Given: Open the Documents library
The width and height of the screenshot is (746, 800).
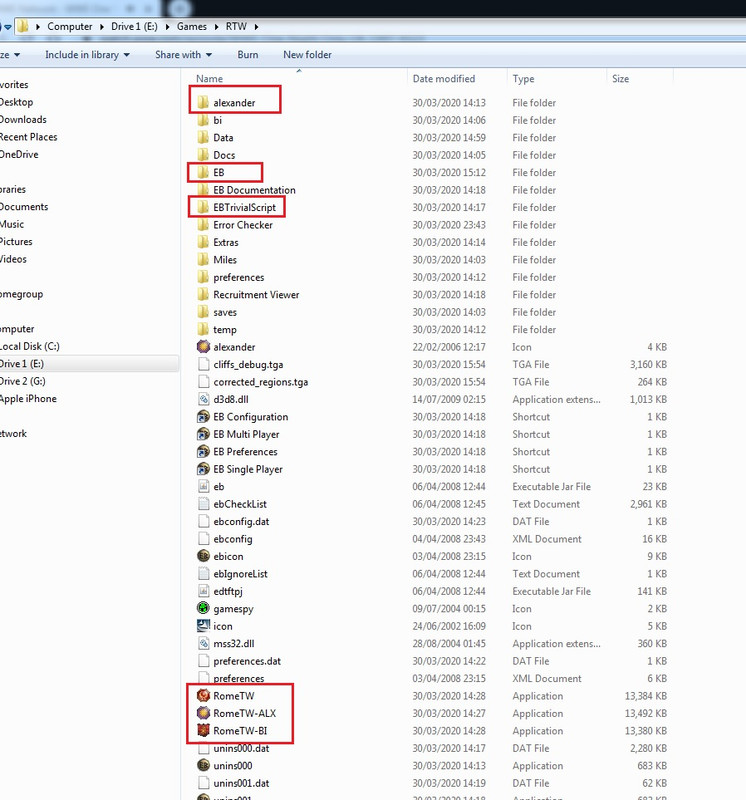Looking at the screenshot, I should point(24,207).
